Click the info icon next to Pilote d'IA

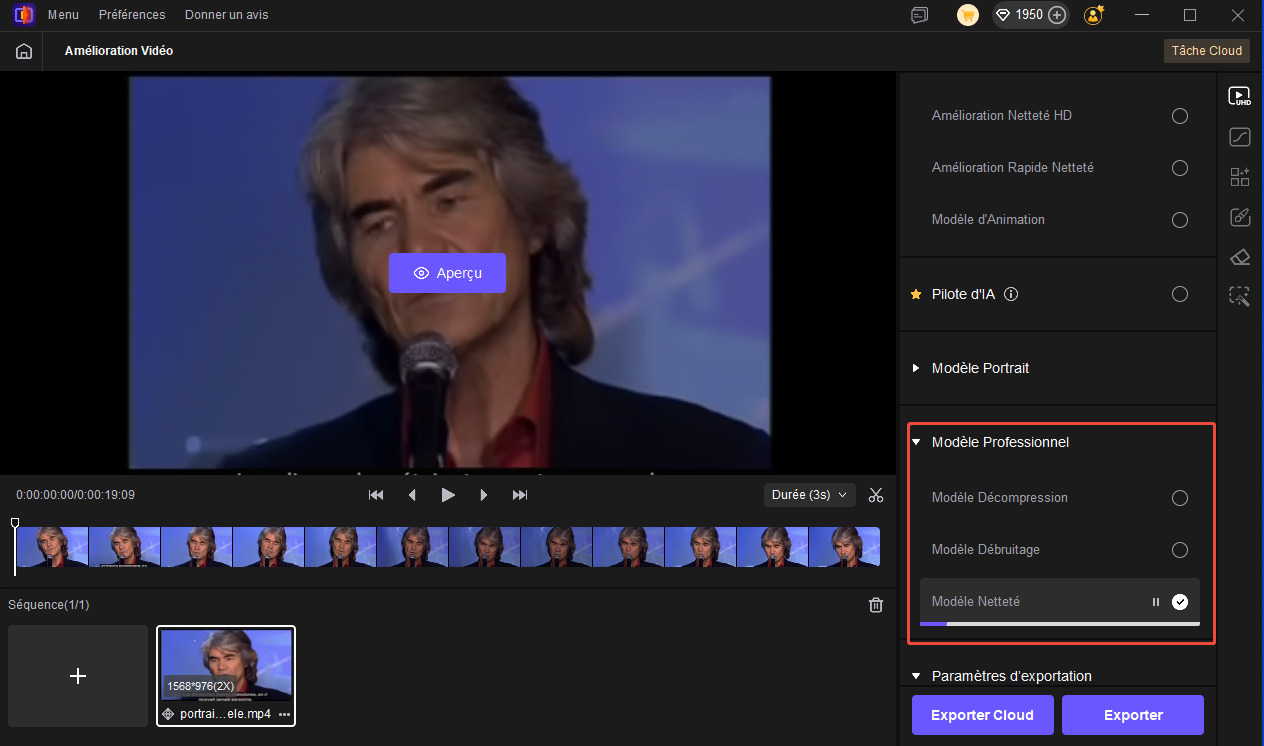(1011, 295)
